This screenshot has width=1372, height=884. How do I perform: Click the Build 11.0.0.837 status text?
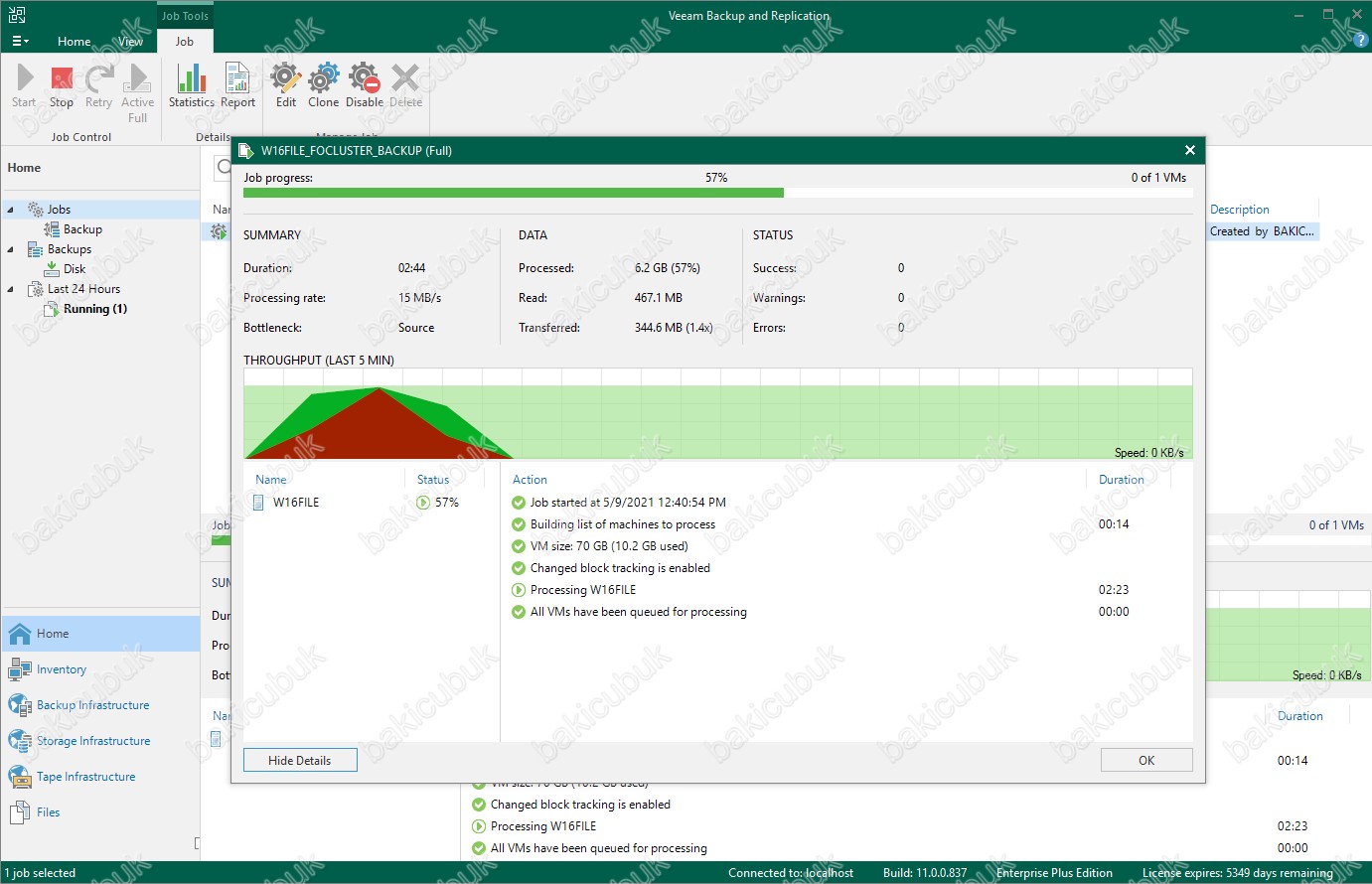(925, 873)
